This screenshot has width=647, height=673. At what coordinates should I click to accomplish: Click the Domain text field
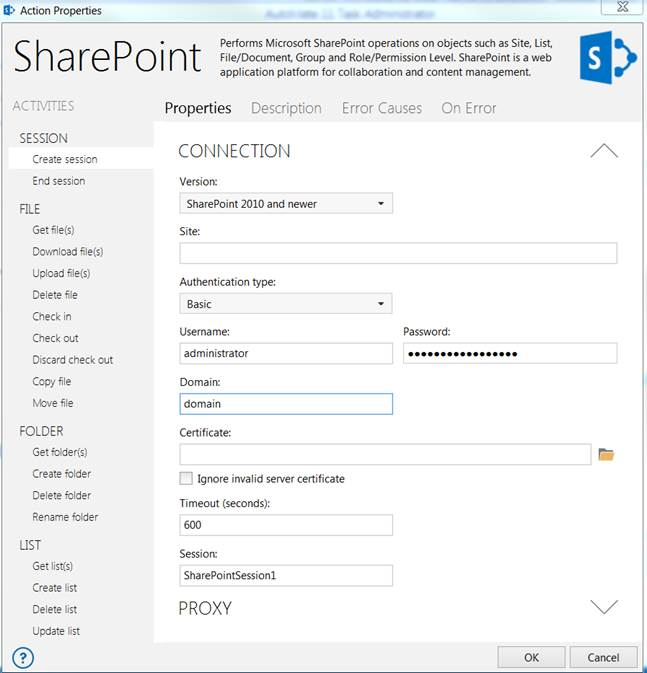point(286,404)
